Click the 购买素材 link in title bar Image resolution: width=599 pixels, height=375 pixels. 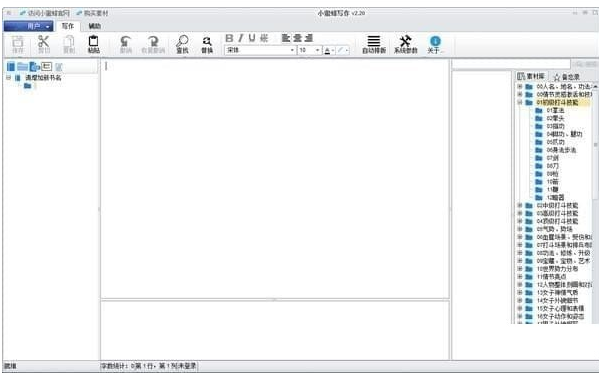tap(92, 13)
